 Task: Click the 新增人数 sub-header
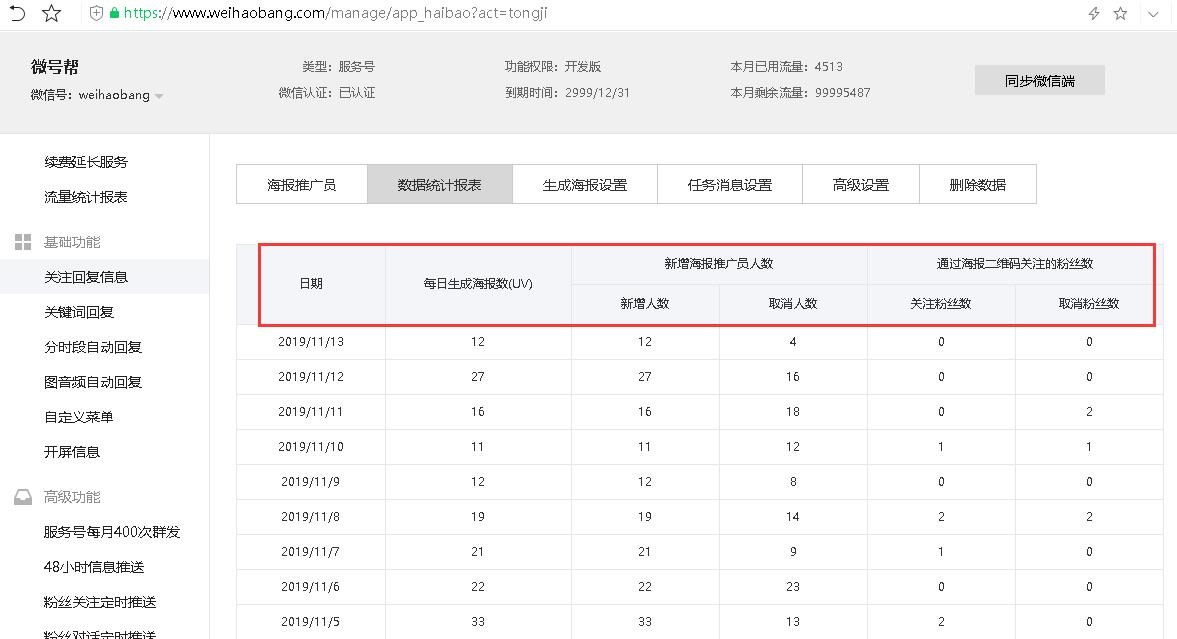(x=645, y=304)
